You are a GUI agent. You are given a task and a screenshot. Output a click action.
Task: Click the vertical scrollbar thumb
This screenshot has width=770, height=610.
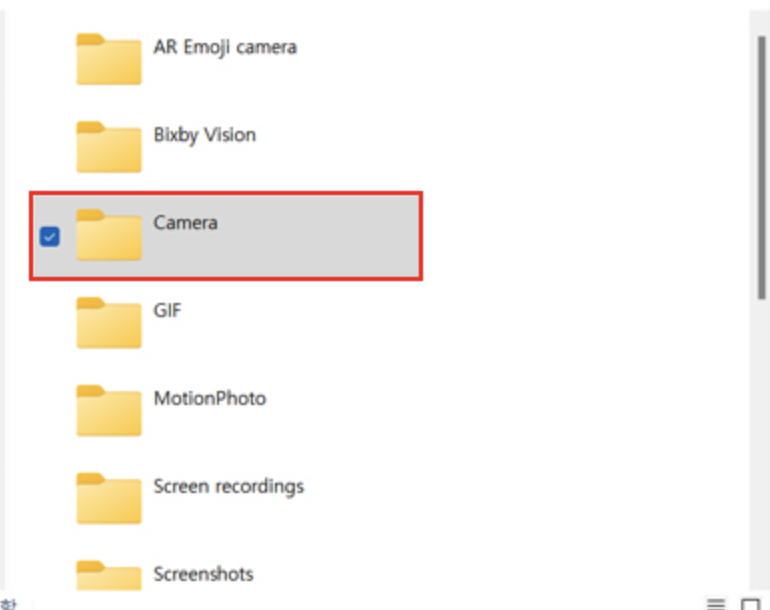[762, 167]
